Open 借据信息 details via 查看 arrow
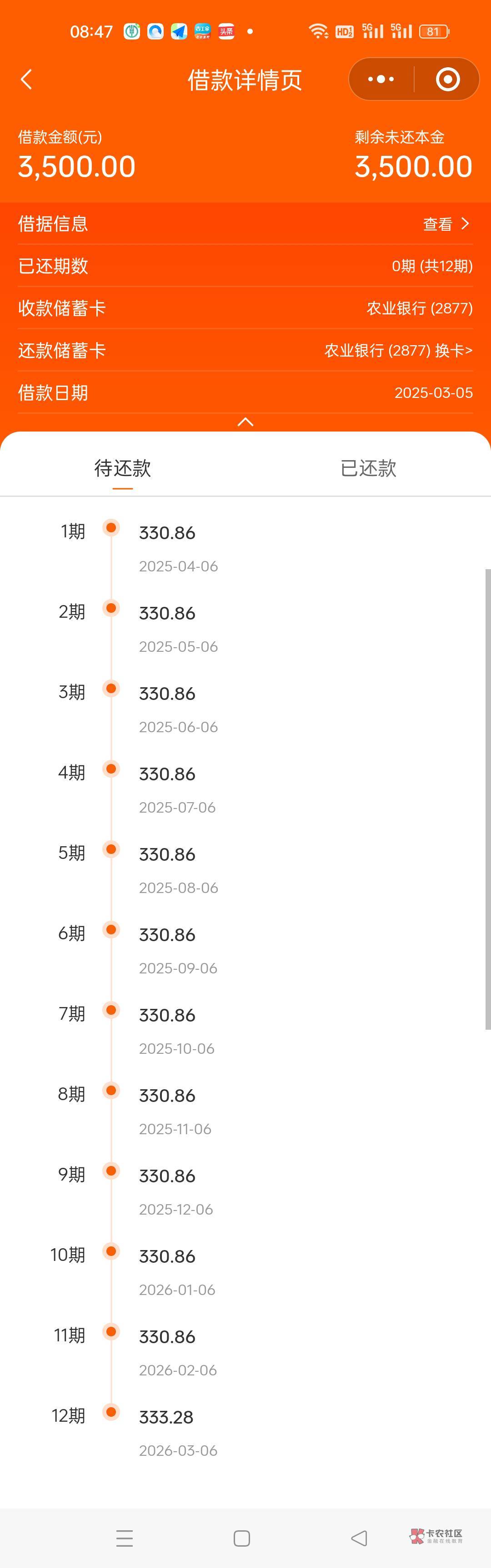Screen dimensions: 491x1568 tap(466, 224)
